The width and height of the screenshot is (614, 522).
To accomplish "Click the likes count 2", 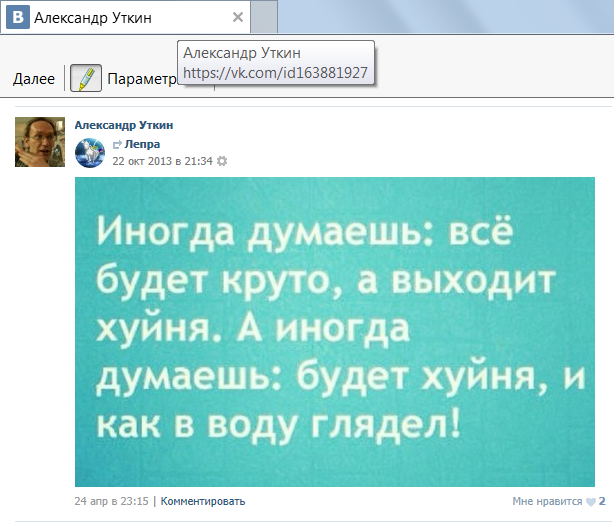I will tap(602, 501).
